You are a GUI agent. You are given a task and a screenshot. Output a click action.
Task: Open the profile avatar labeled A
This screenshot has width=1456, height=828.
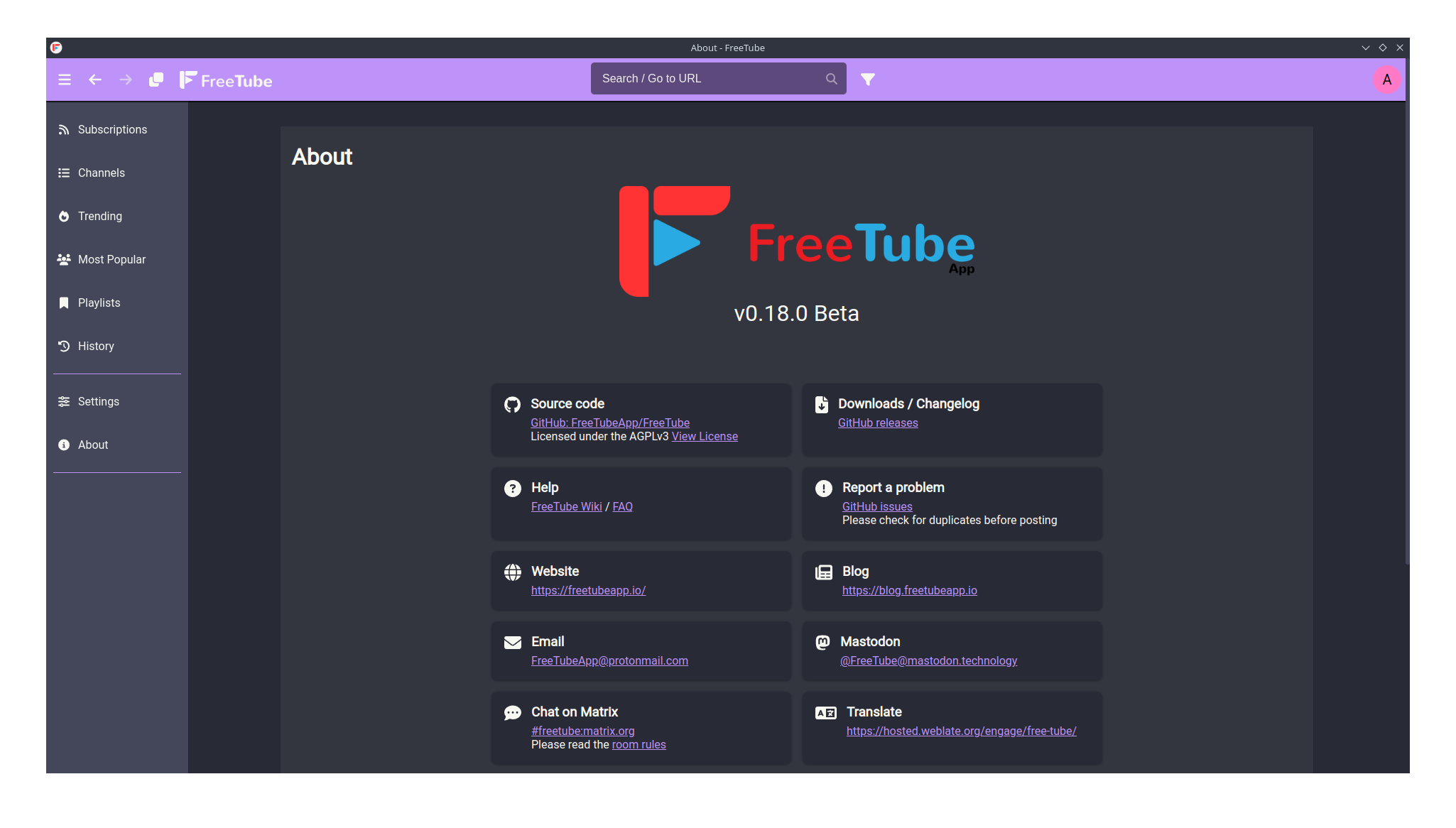pyautogui.click(x=1387, y=80)
